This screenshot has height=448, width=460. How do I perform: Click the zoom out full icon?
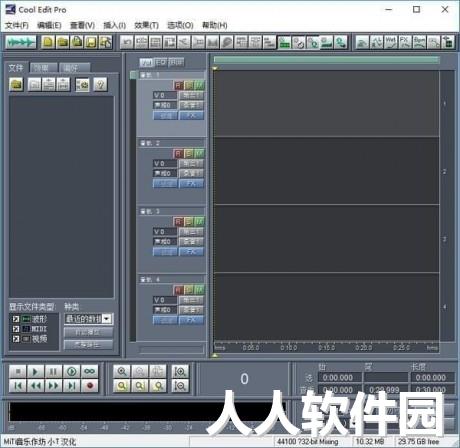click(x=158, y=371)
